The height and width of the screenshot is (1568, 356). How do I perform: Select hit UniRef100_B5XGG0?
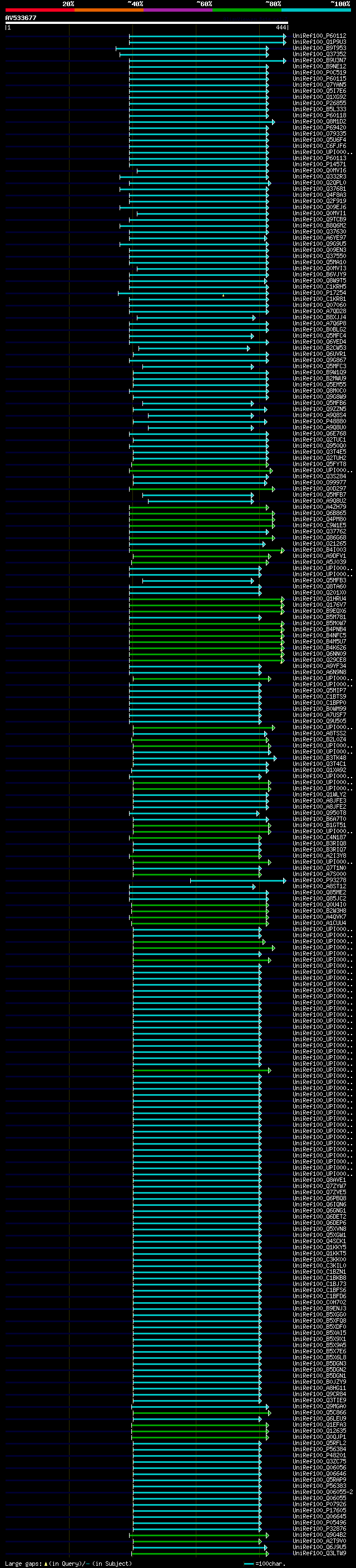319,1315
